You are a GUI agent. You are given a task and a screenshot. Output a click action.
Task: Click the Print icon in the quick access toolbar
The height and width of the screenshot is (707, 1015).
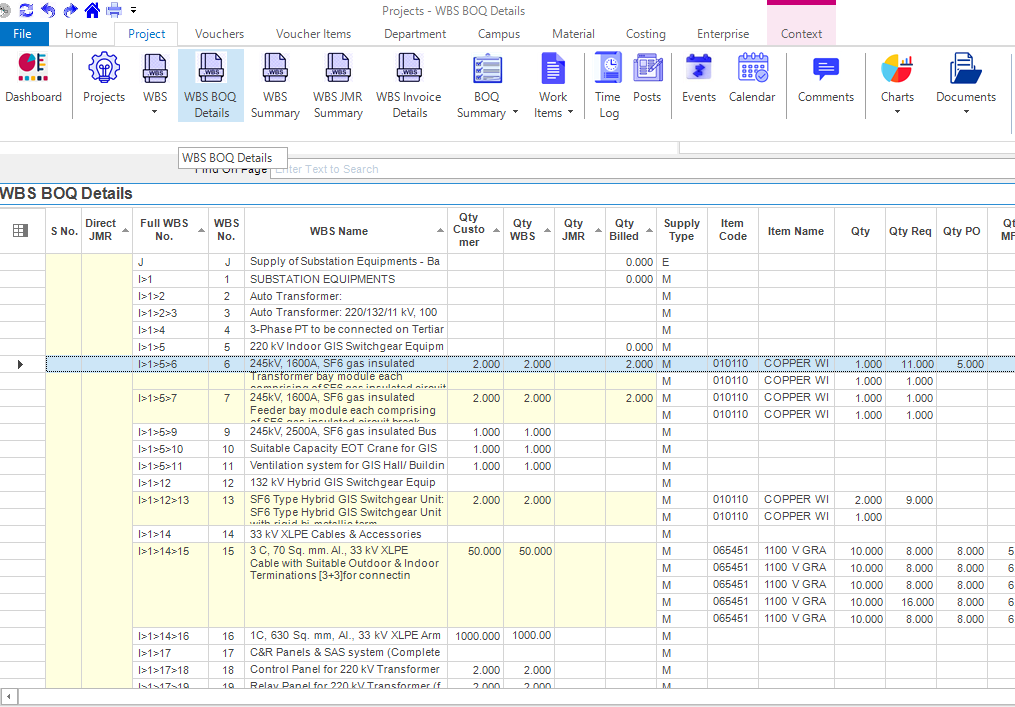point(114,10)
